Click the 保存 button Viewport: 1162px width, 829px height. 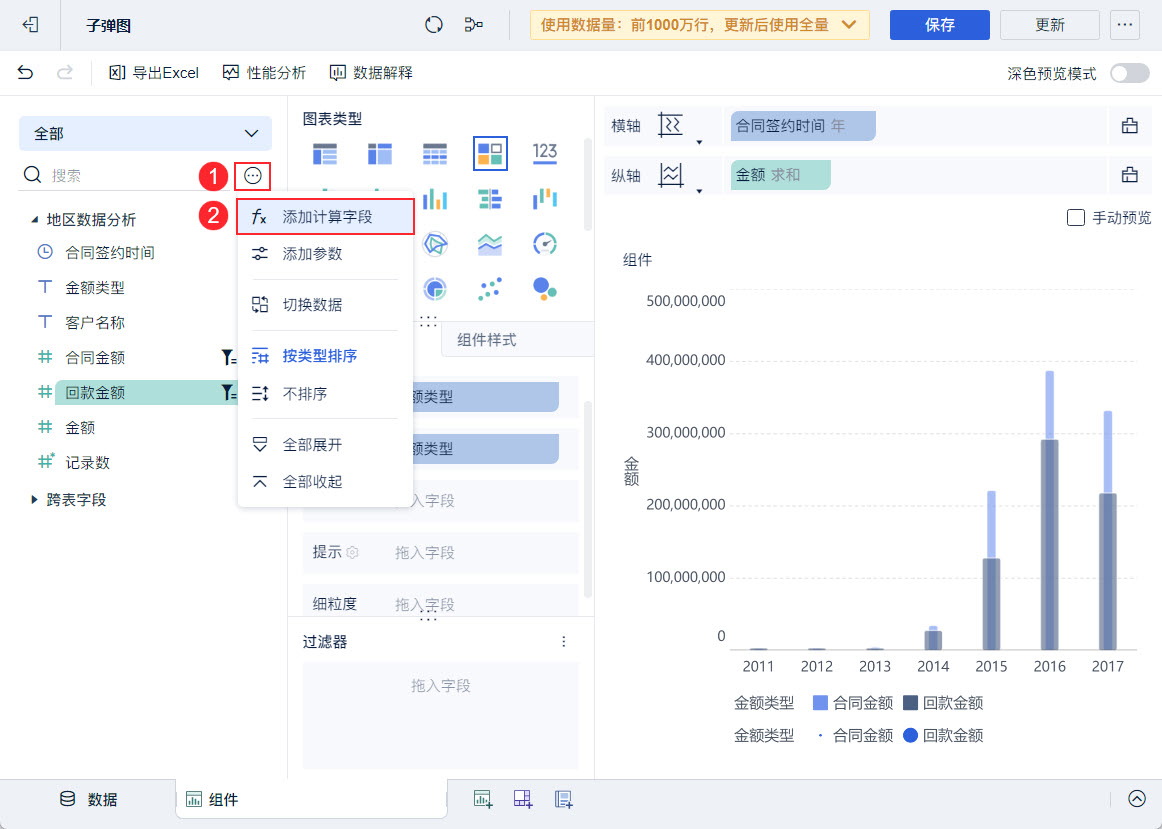[940, 25]
